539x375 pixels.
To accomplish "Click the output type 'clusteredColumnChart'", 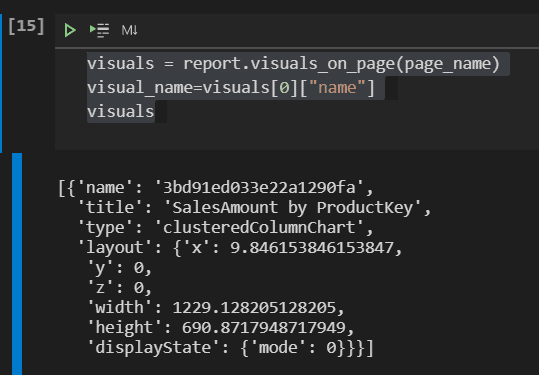I will 259,228.
